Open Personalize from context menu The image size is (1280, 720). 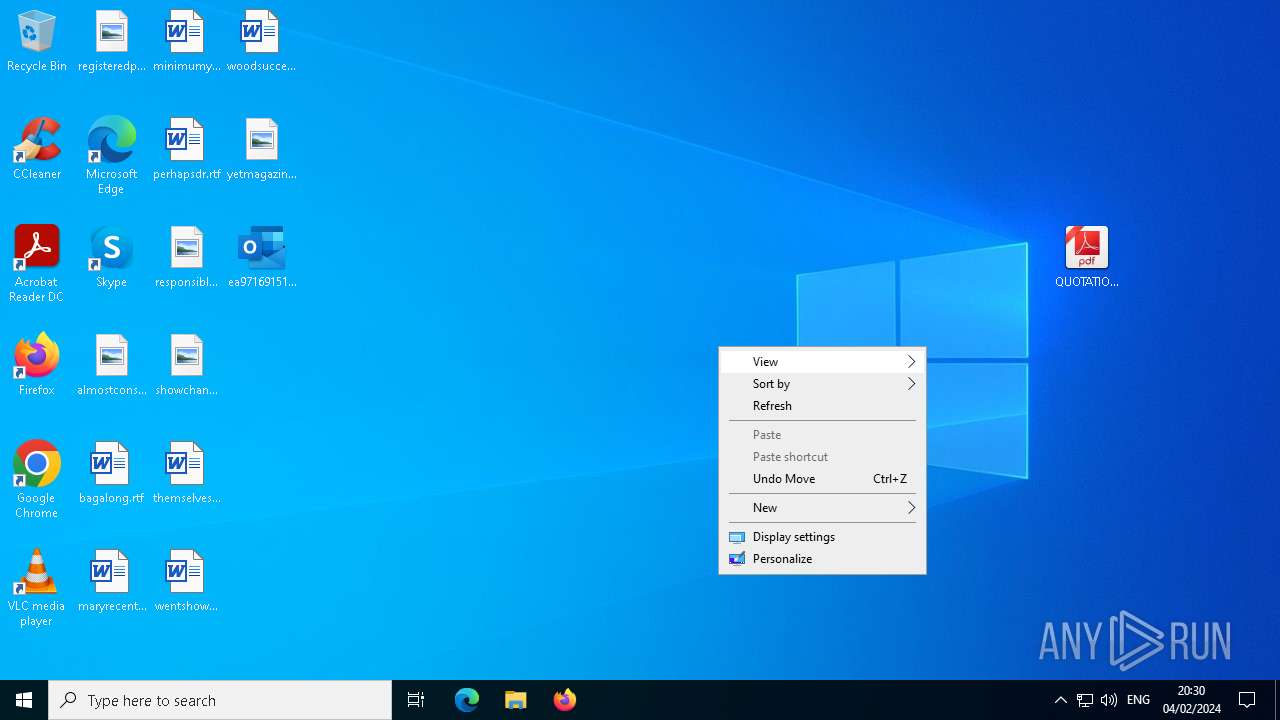[822, 559]
